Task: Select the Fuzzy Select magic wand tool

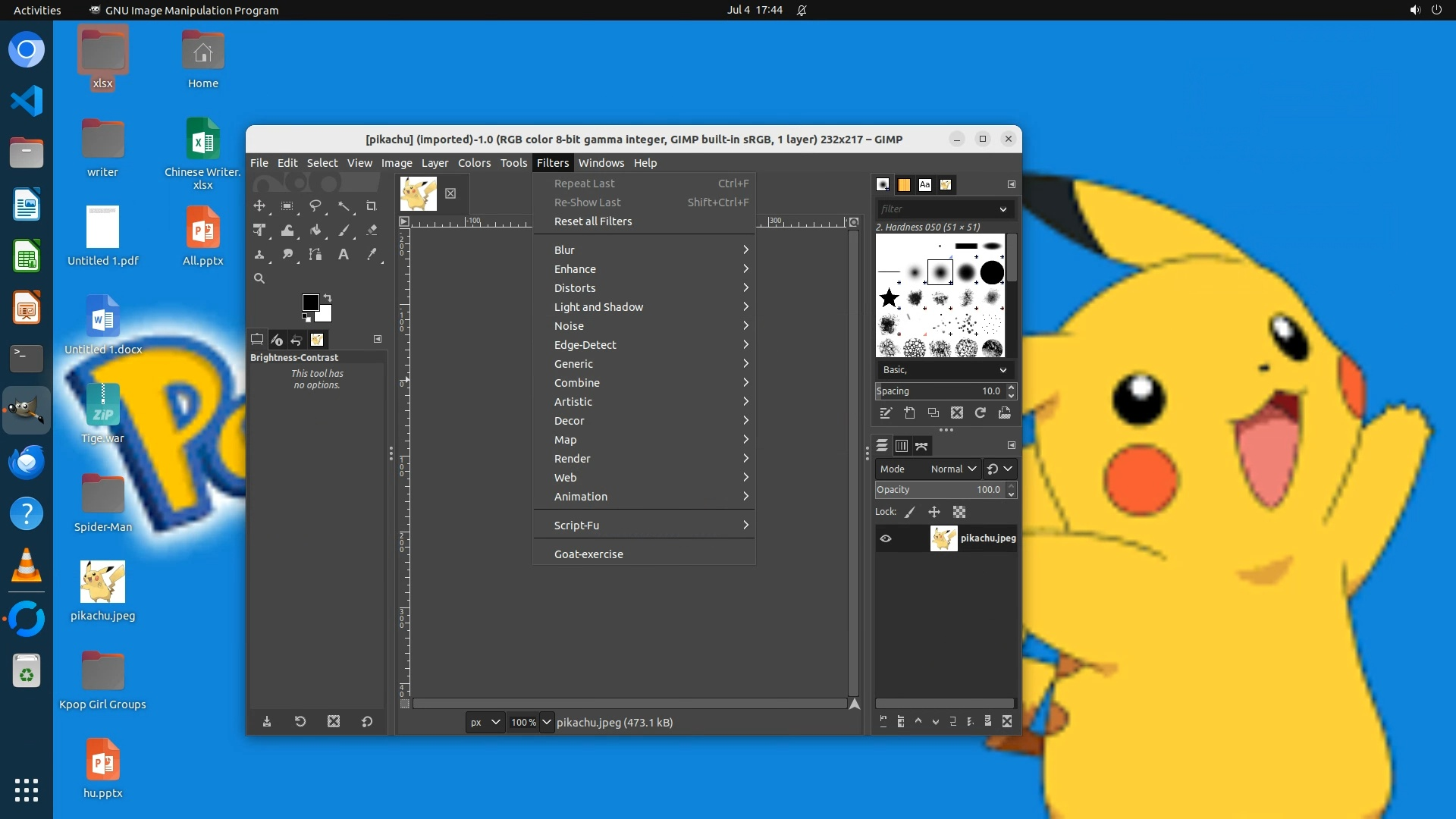Action: (x=344, y=206)
